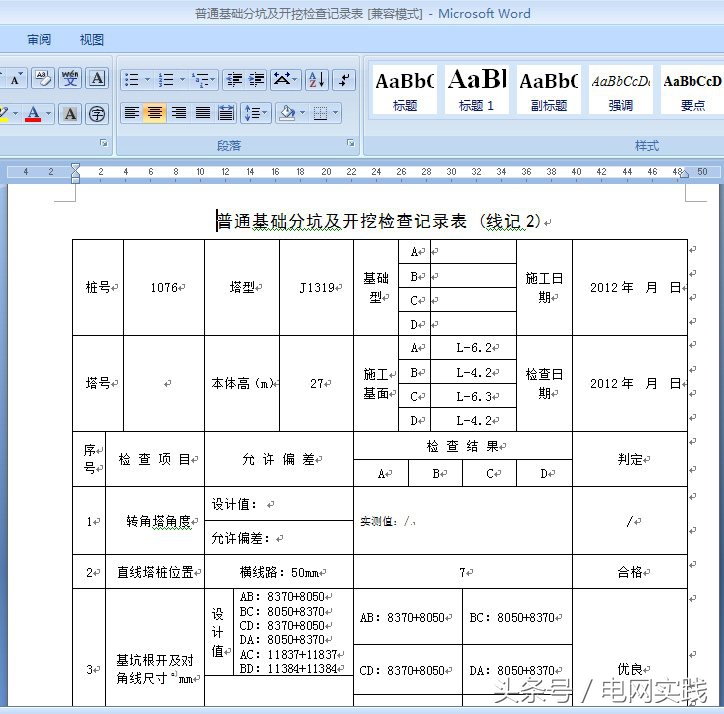Image resolution: width=724 pixels, height=714 pixels.
Task: Align text right
Action: 179,113
